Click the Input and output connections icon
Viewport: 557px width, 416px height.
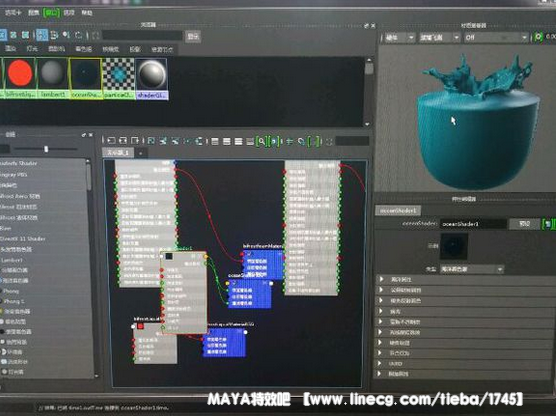123,141
